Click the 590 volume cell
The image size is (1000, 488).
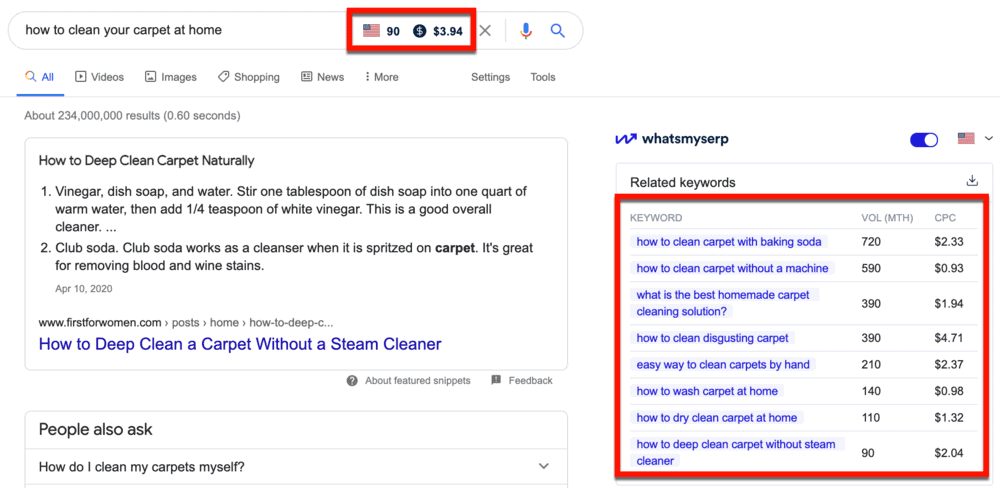click(871, 268)
